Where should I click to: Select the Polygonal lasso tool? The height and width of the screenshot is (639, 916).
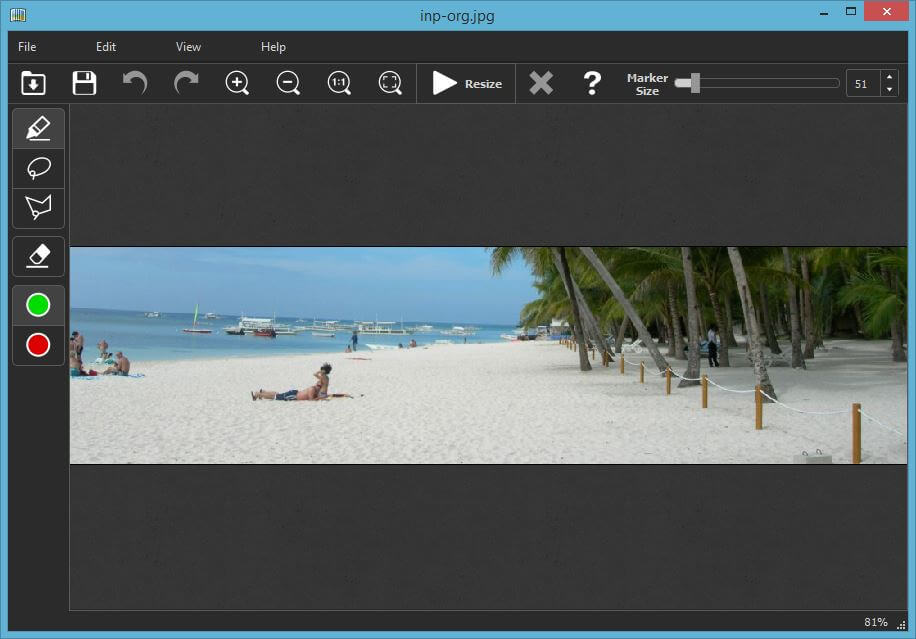tap(38, 208)
